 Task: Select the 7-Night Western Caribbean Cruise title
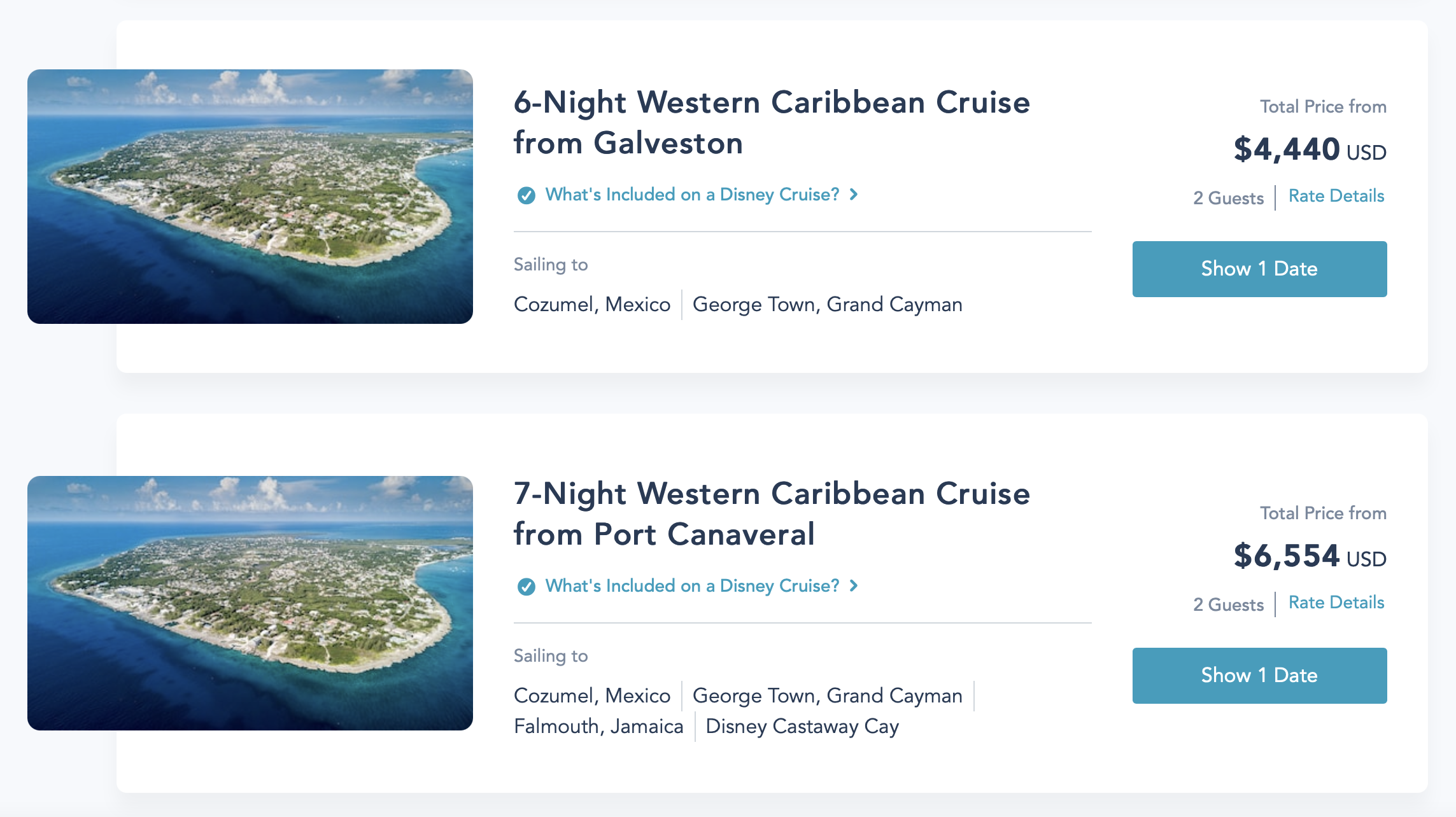click(x=771, y=514)
